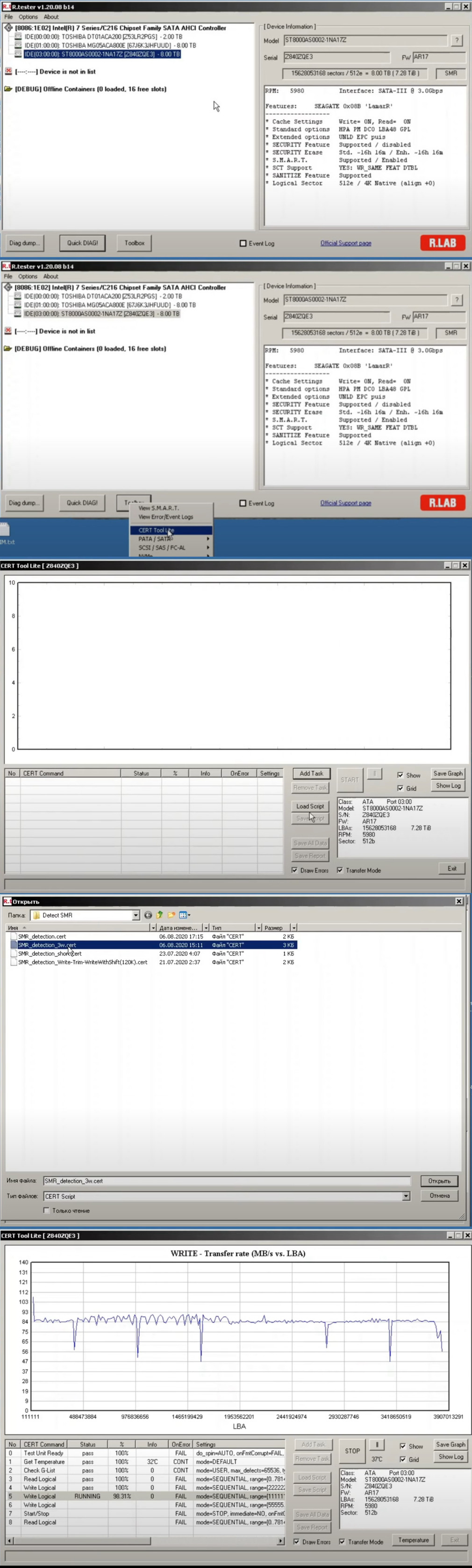Screen dimensions: 472x1568
Task: Click Quick DIAG! button in upper R.tester window
Action: pyautogui.click(x=82, y=243)
